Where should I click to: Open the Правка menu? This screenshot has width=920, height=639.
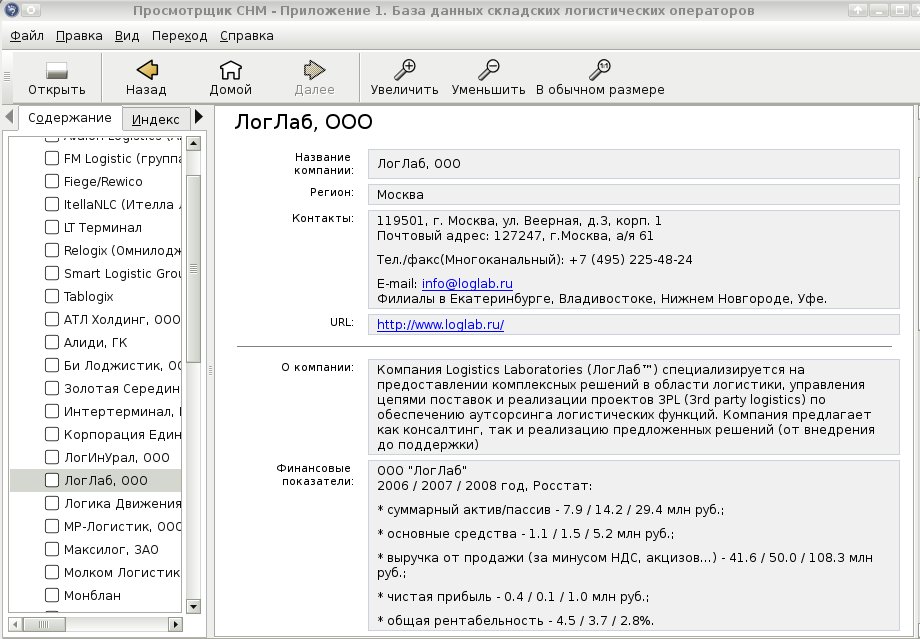click(x=79, y=36)
